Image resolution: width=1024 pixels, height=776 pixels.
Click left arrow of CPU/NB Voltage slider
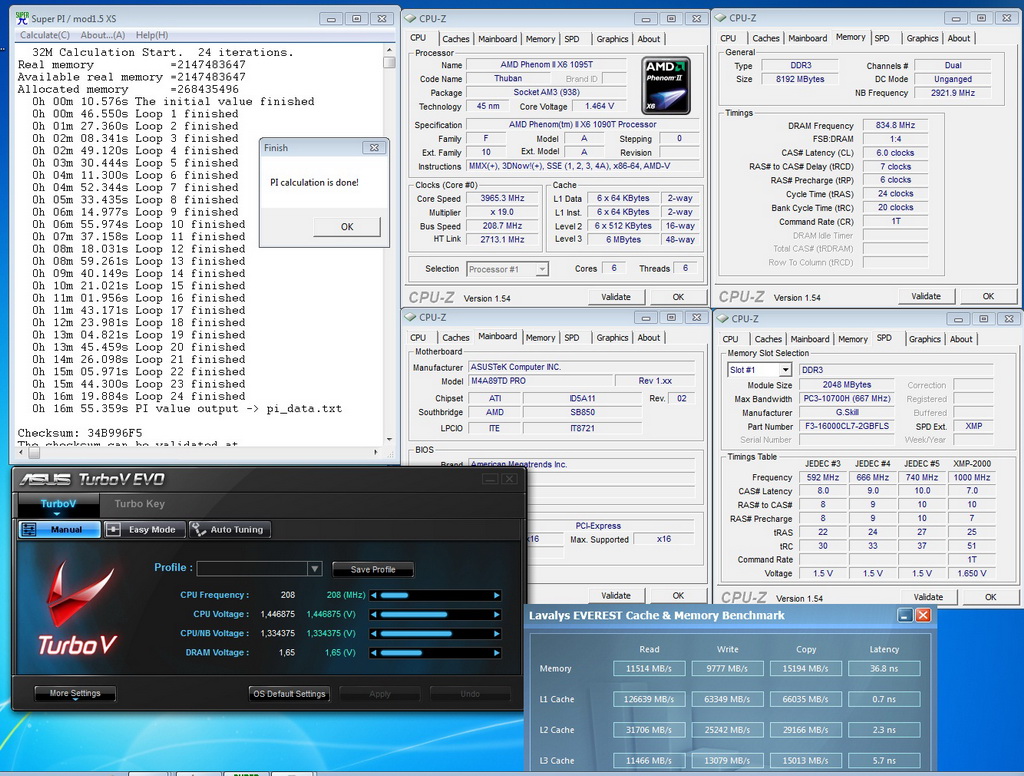[x=374, y=634]
